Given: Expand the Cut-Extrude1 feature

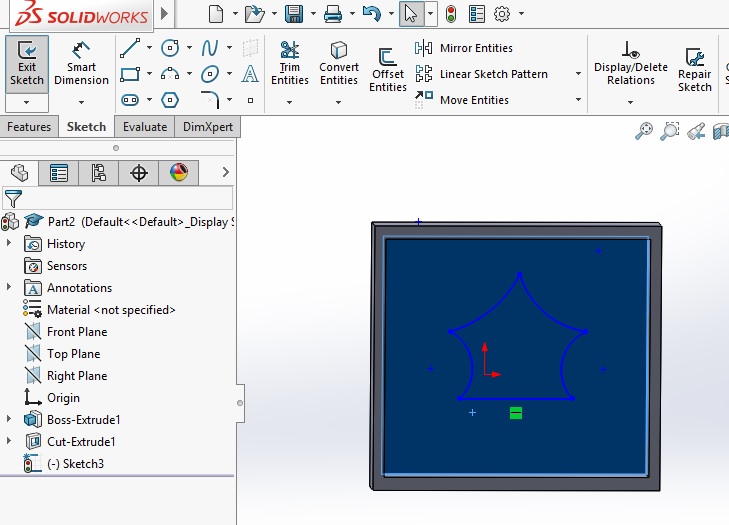Looking at the screenshot, I should point(8,441).
